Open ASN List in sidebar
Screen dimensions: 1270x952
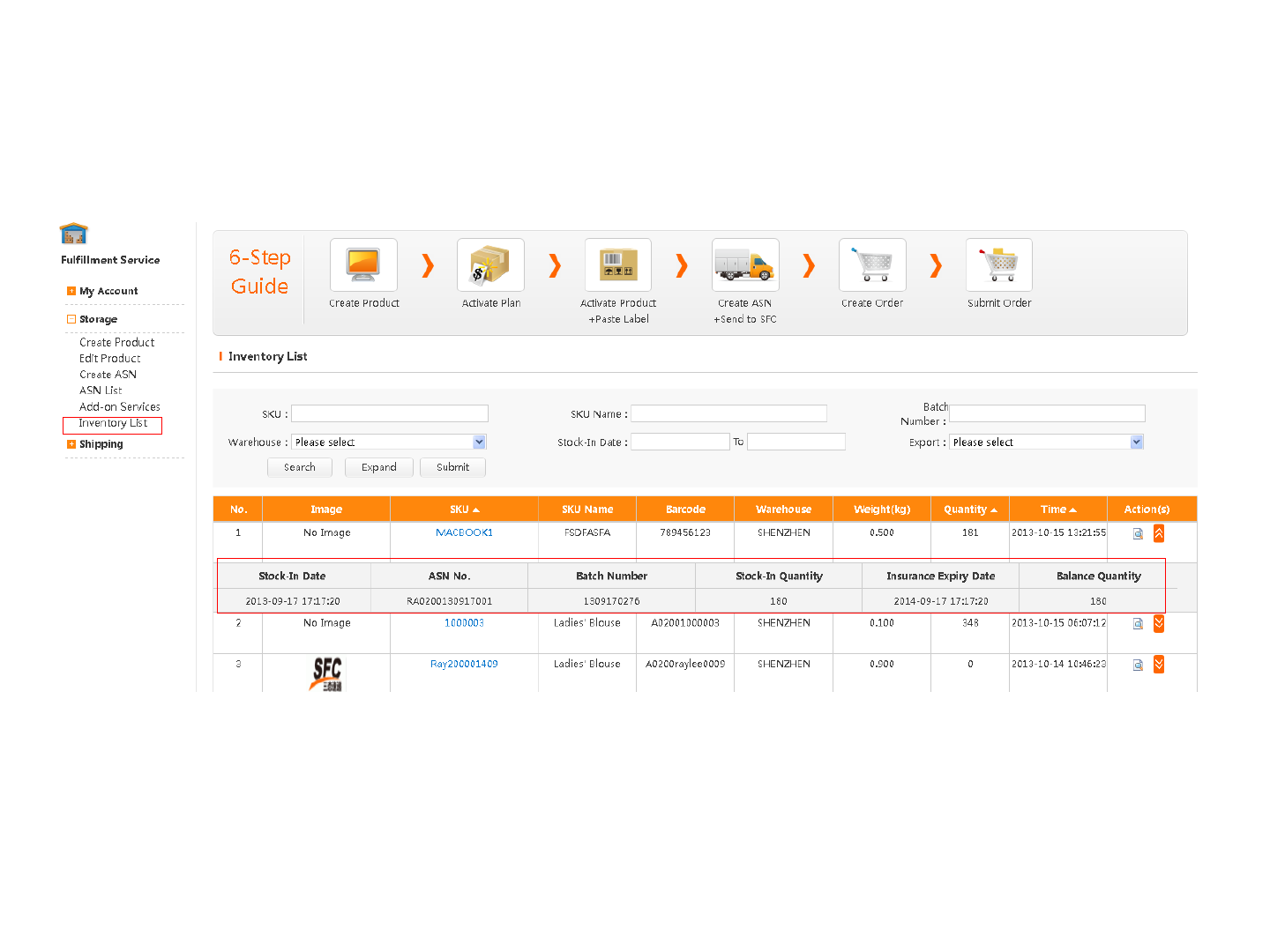(x=101, y=390)
